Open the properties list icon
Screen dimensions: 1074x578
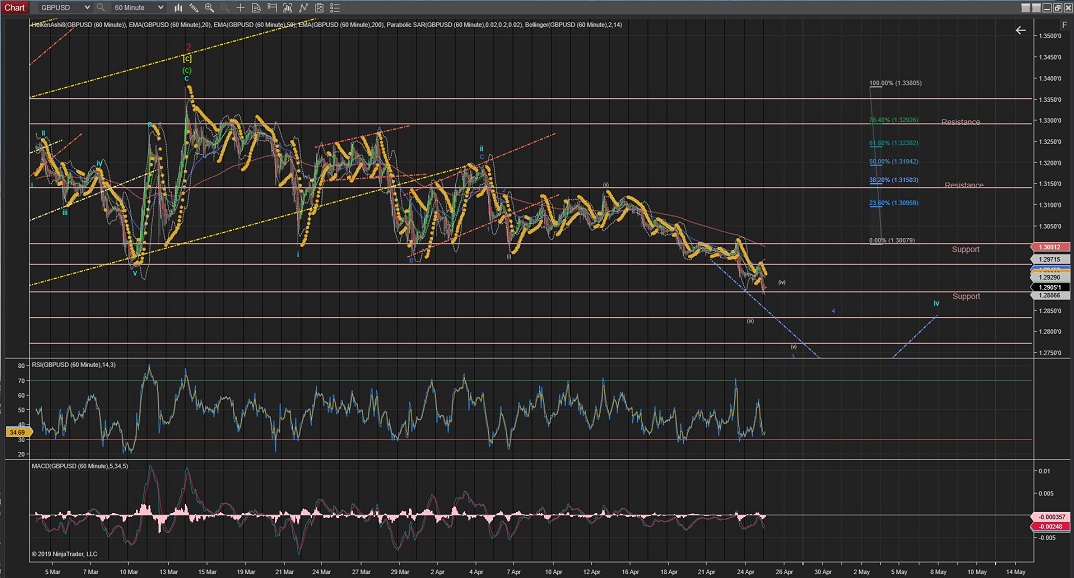(x=335, y=7)
